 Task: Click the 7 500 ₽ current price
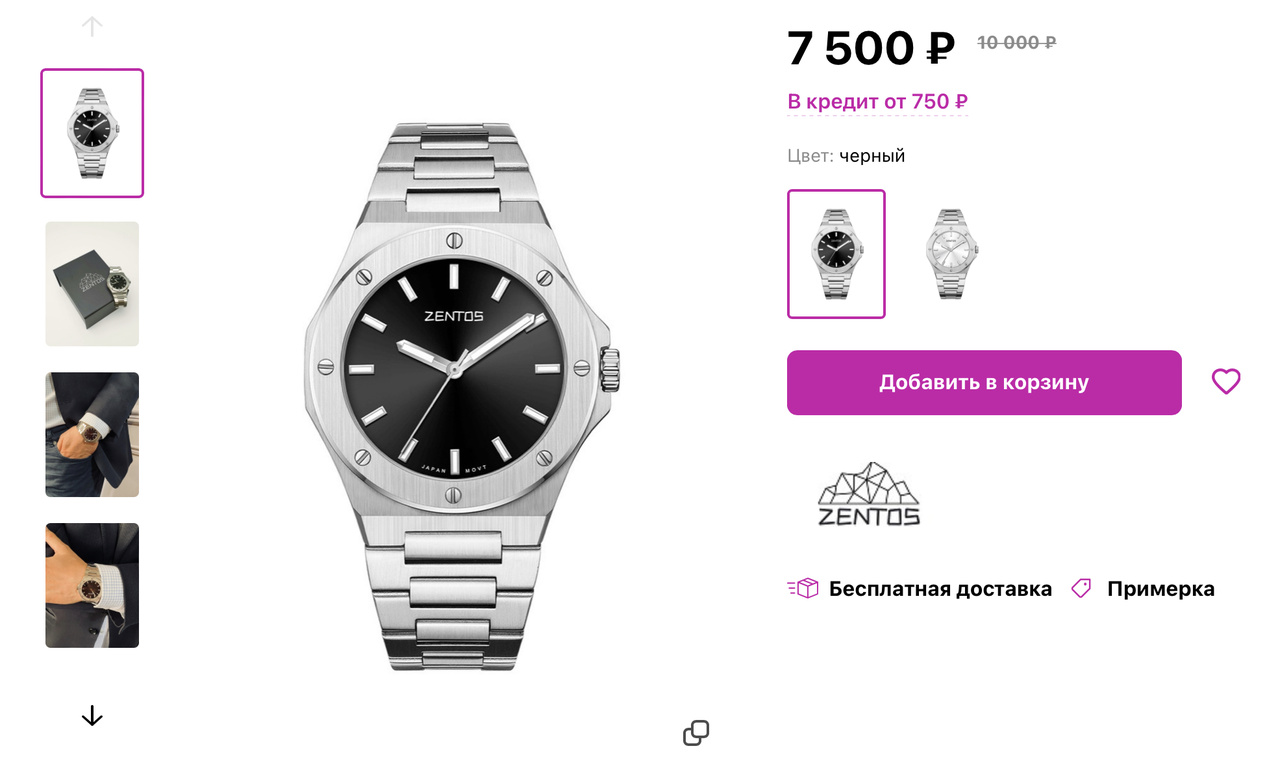[870, 48]
